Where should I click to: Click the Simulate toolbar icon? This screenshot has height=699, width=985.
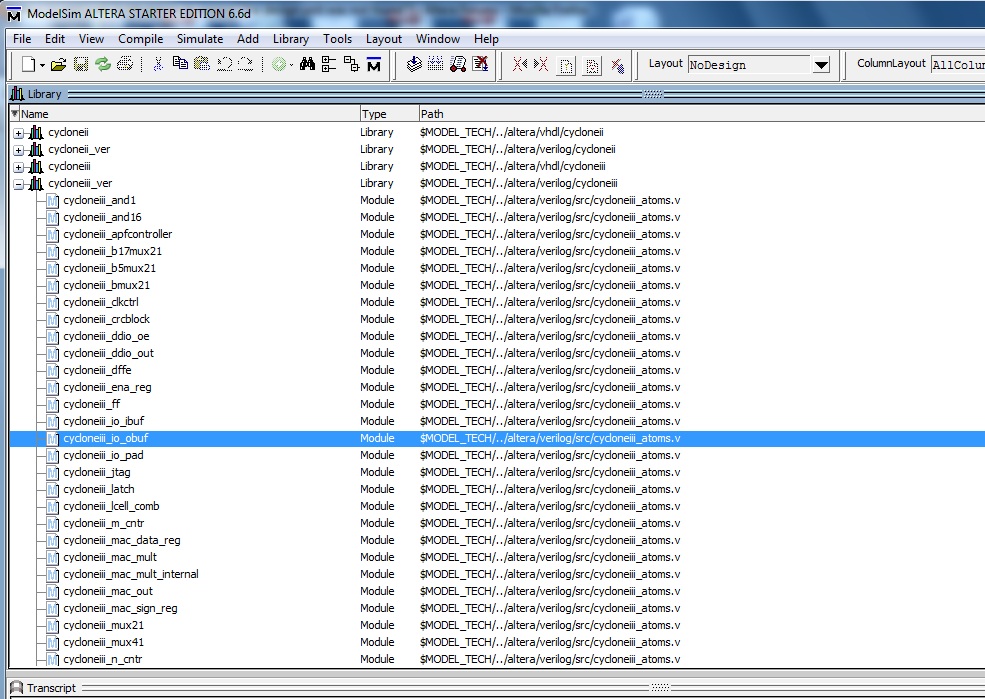point(458,64)
